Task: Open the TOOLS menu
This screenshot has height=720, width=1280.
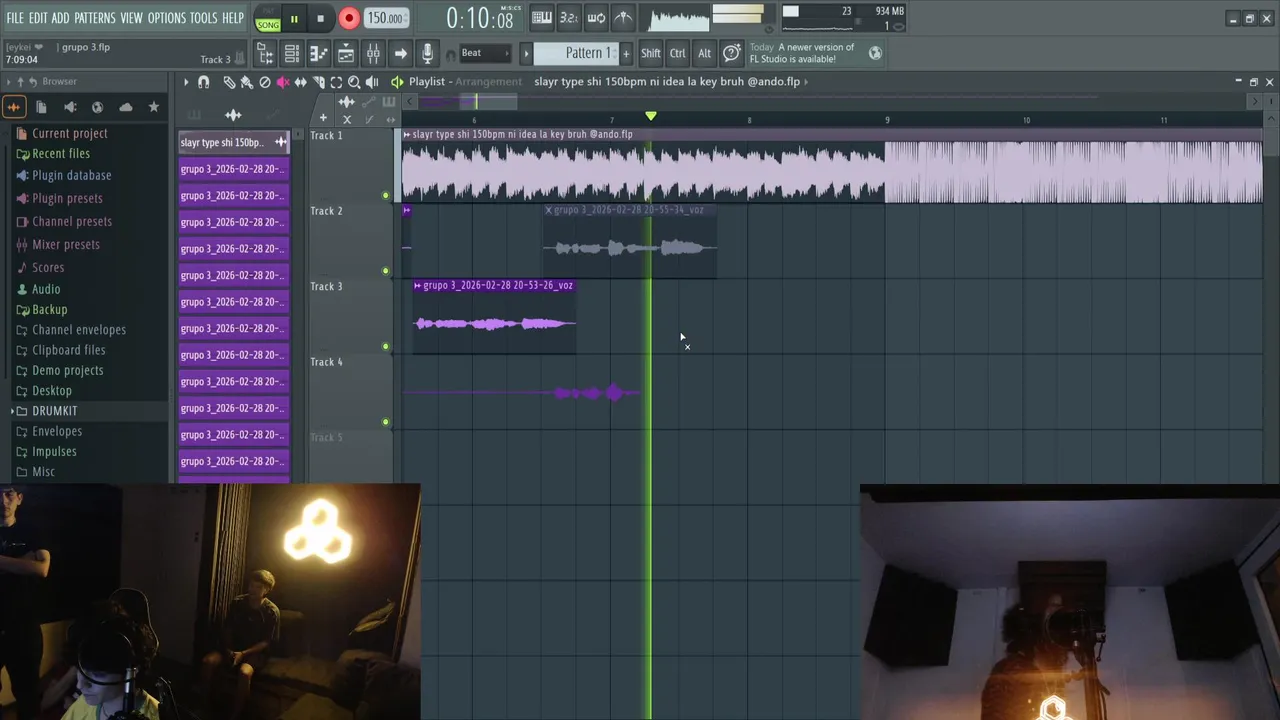Action: [204, 18]
